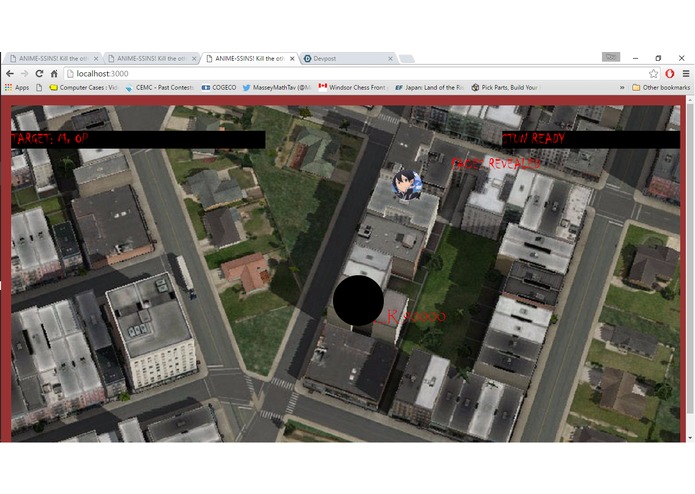Open a new tab with the tab button
Screen dimensions: 695x494
pyautogui.click(x=406, y=59)
